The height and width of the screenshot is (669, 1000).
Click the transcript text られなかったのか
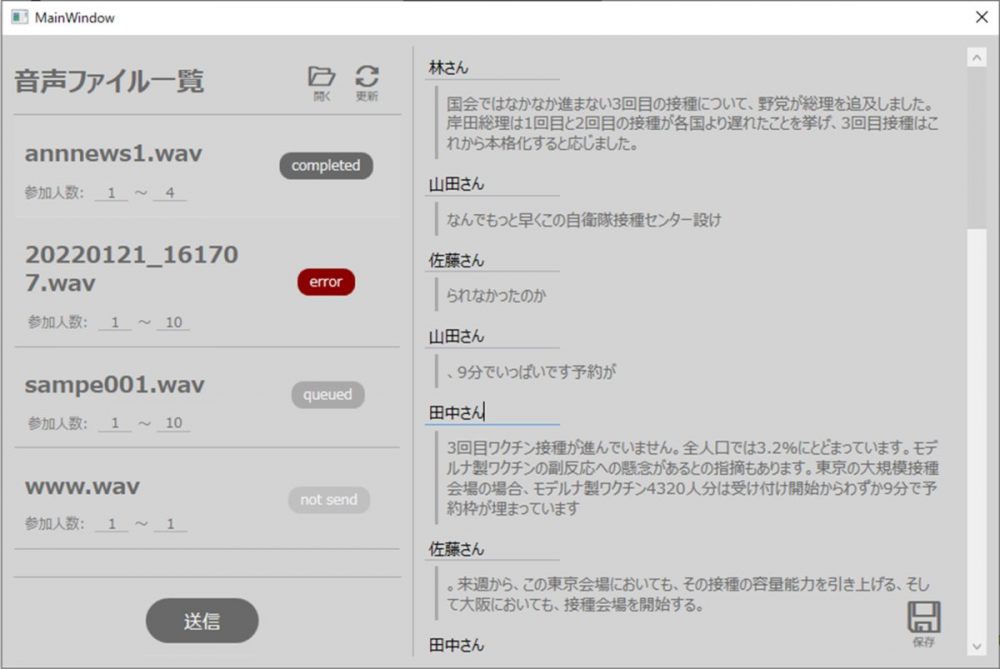pyautogui.click(x=496, y=296)
